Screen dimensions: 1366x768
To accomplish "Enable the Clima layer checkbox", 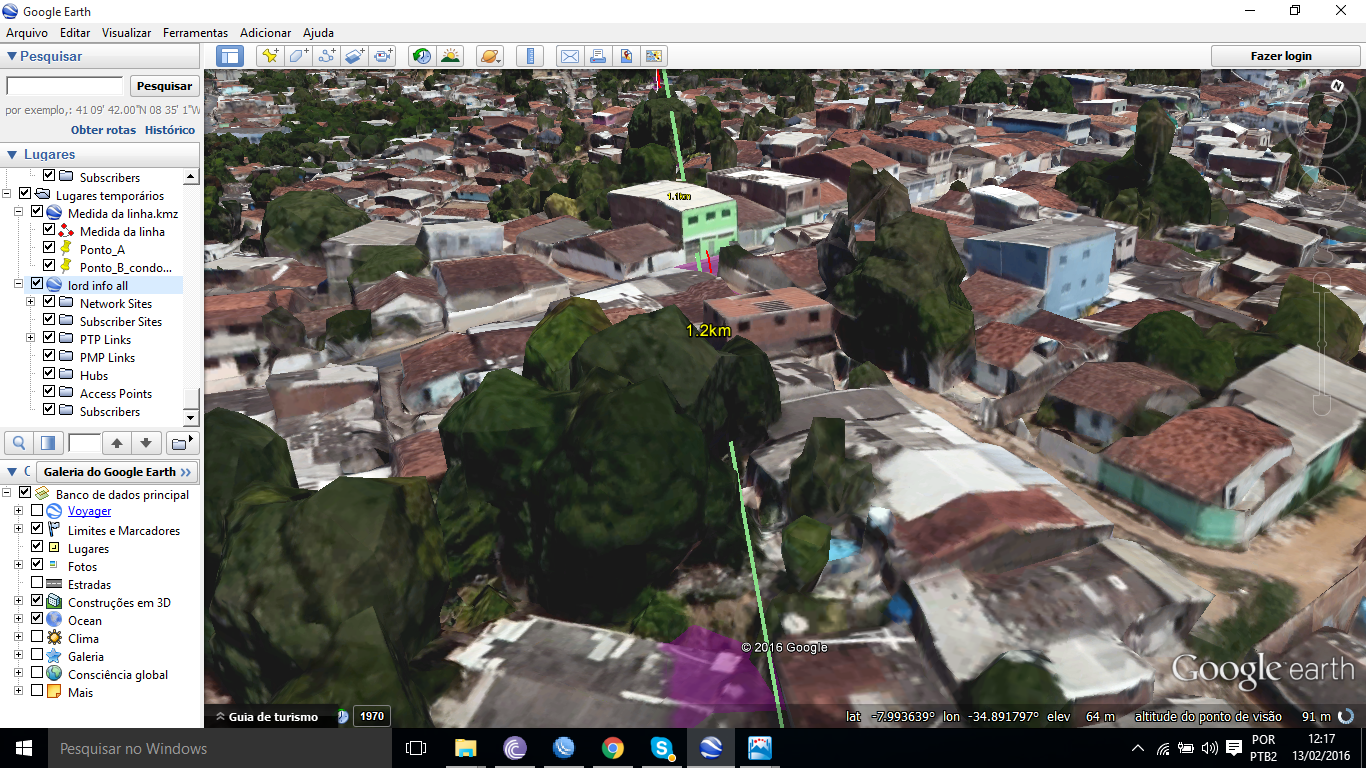I will pos(37,637).
